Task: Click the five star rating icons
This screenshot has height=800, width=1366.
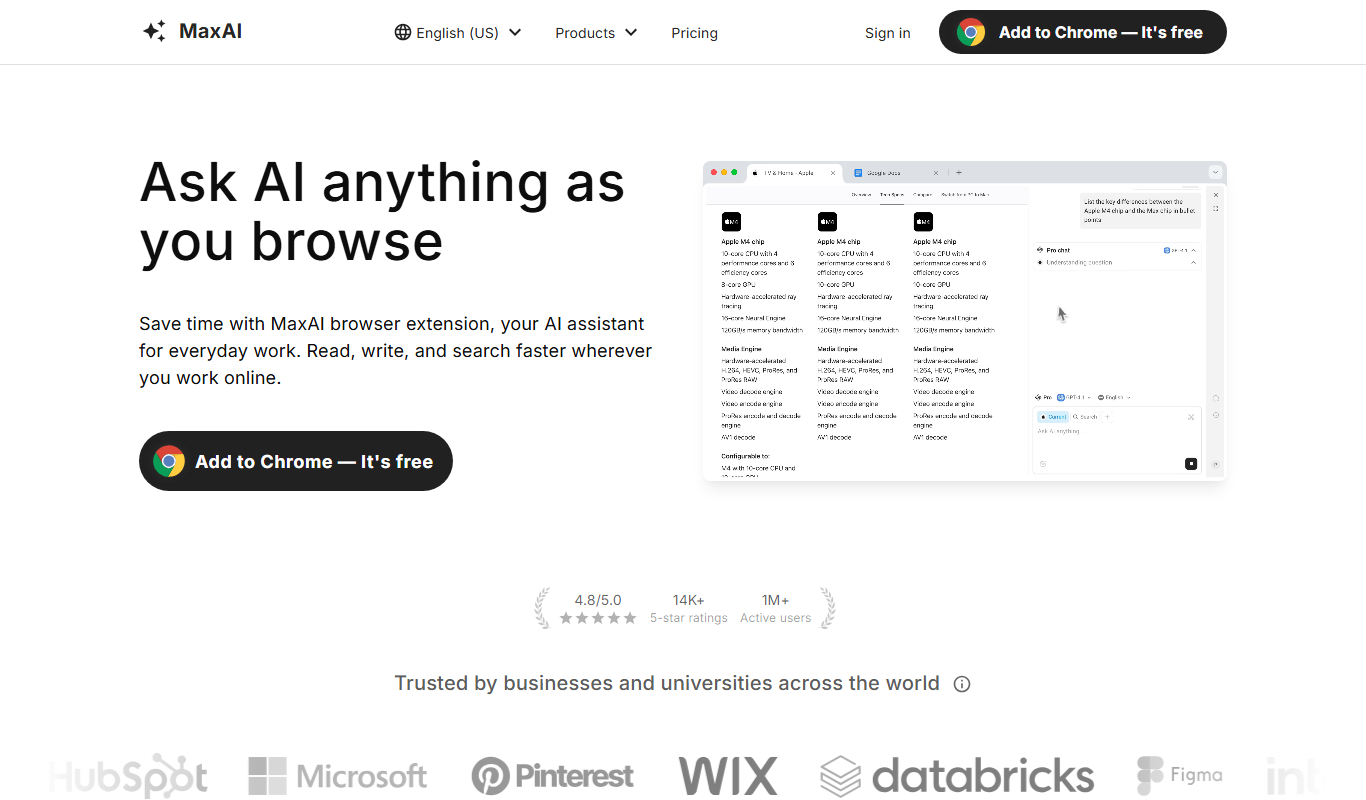Action: pos(598,618)
